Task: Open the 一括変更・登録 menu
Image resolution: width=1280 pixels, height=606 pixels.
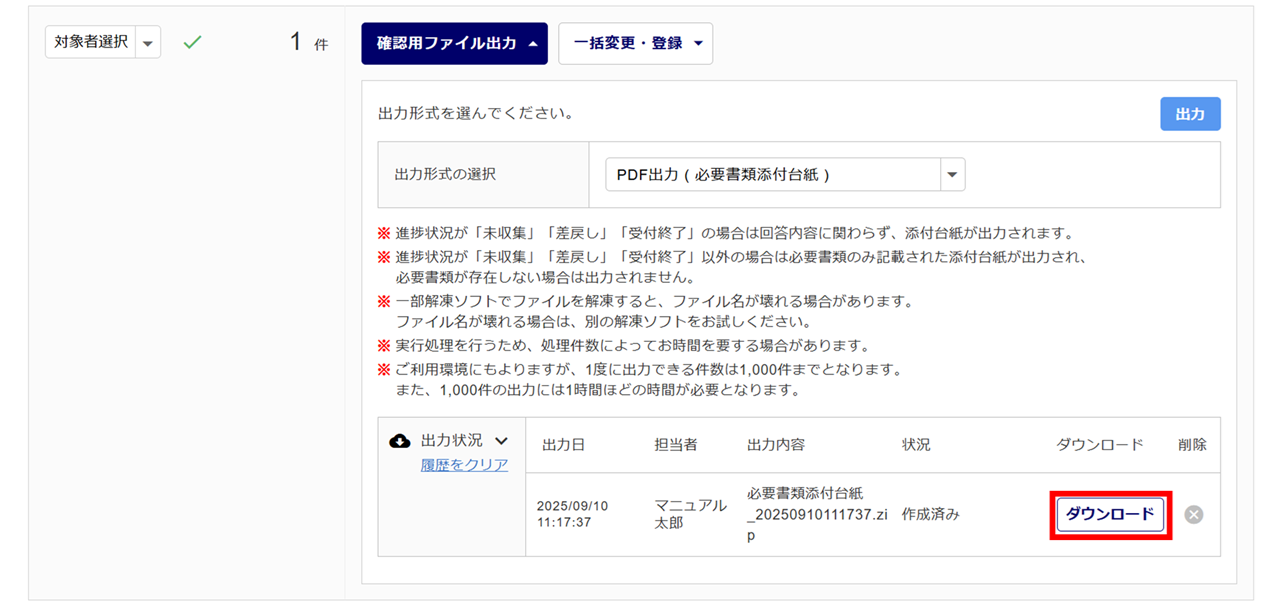Action: click(635, 44)
